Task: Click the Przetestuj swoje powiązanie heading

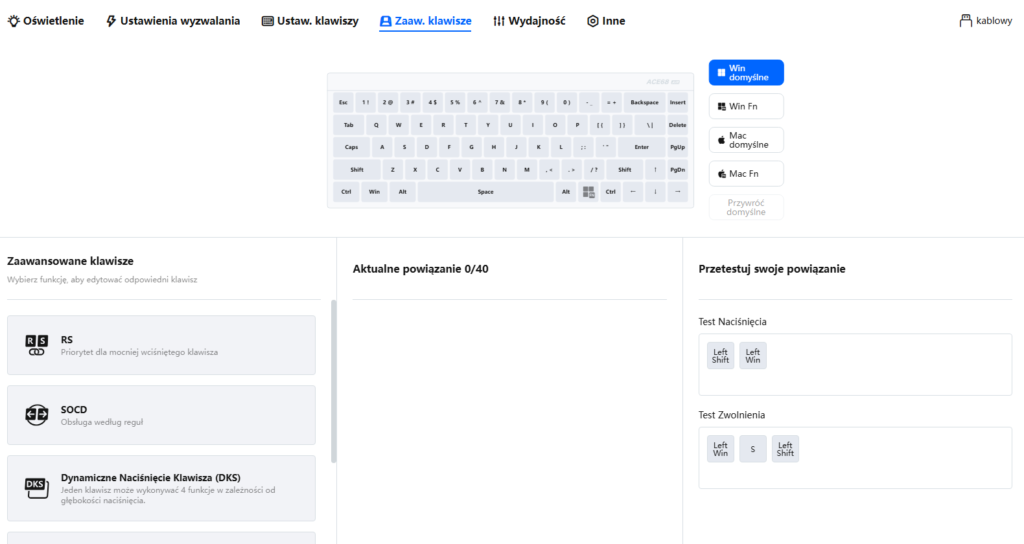Action: tap(772, 268)
